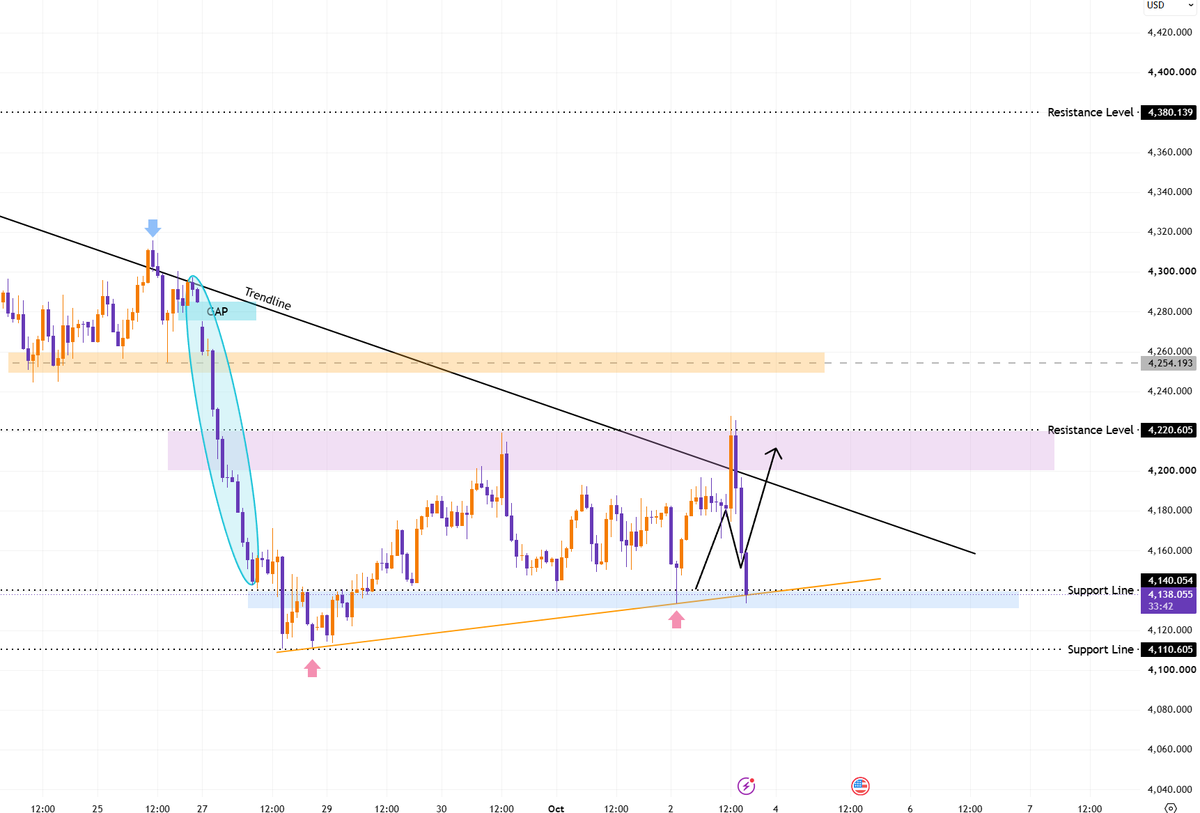The height and width of the screenshot is (813, 1200).
Task: Click the 6 date label on time axis
Action: [910, 808]
